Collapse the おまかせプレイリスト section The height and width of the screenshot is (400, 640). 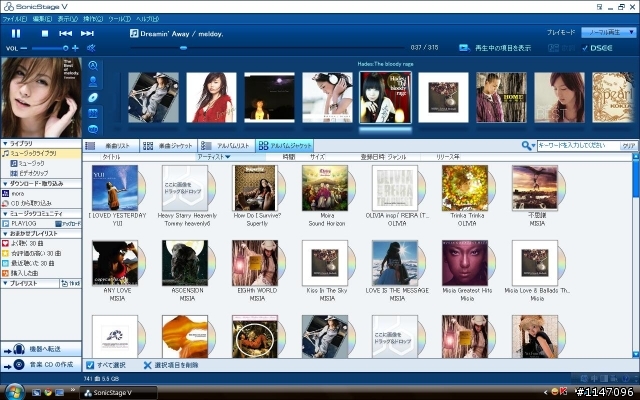point(5,233)
